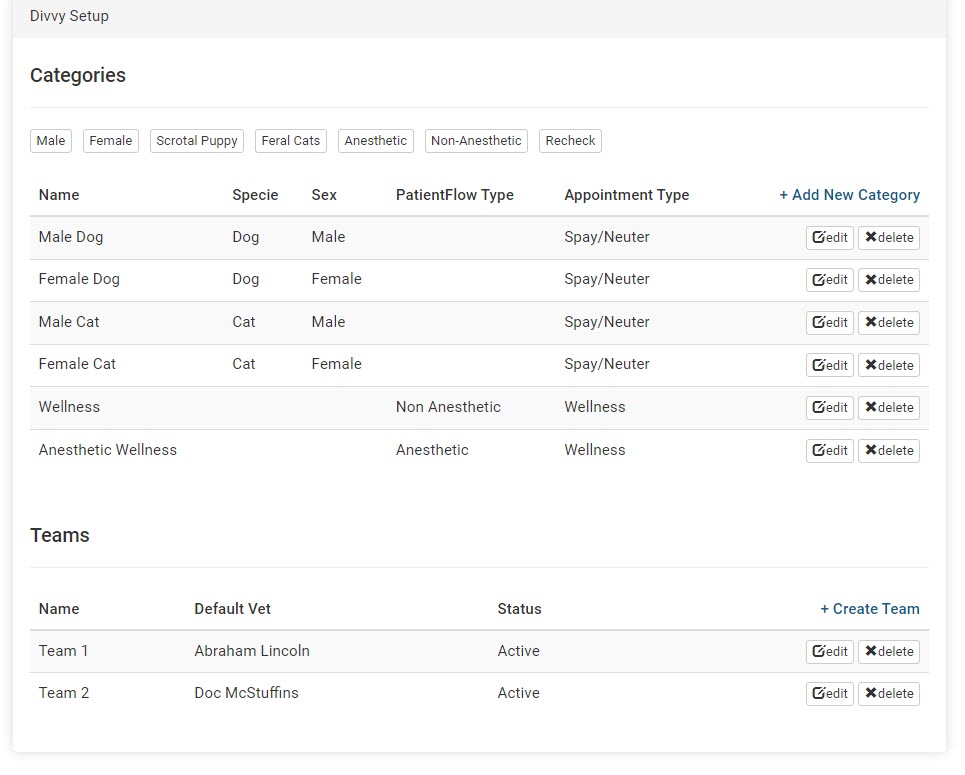Screen dimensions: 965x775
Task: Edit Team 1 entry
Action: 829,652
